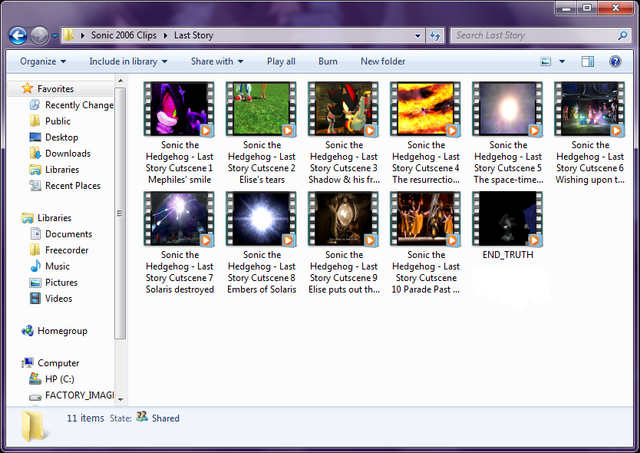
Task: Click the folder icon in details pane
Action: click(x=33, y=426)
